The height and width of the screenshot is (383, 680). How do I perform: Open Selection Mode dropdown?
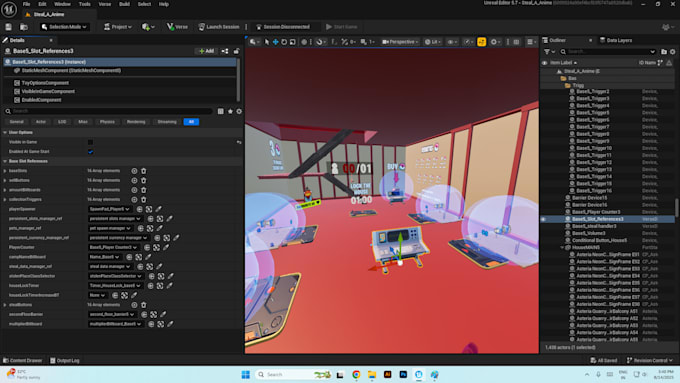pos(64,27)
